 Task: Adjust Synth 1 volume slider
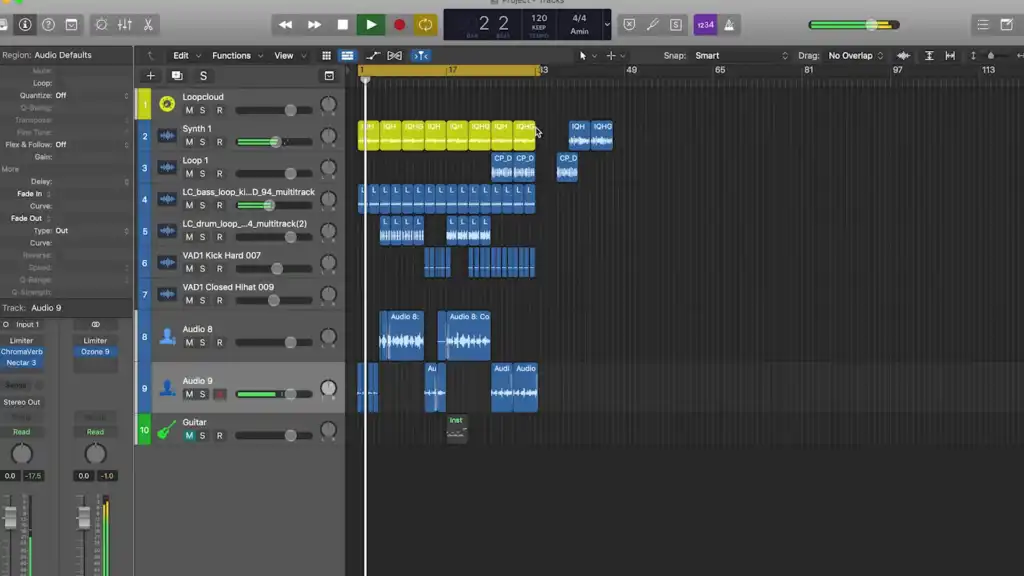(274, 142)
